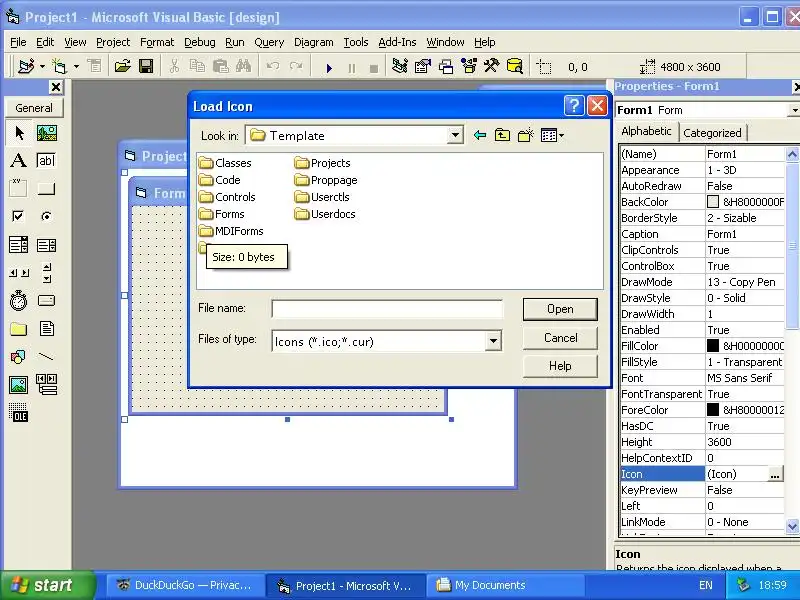Select the Projects folder in file list
Screen dimensions: 800x600
(323, 163)
